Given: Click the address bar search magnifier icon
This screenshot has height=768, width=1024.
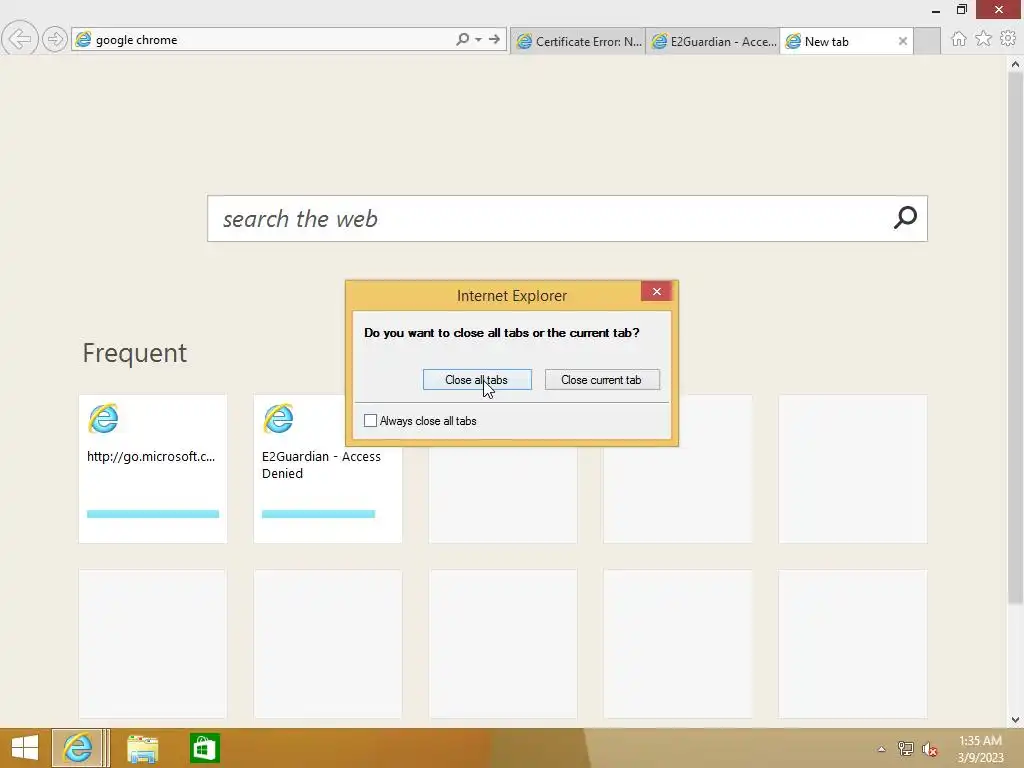Looking at the screenshot, I should (x=462, y=39).
